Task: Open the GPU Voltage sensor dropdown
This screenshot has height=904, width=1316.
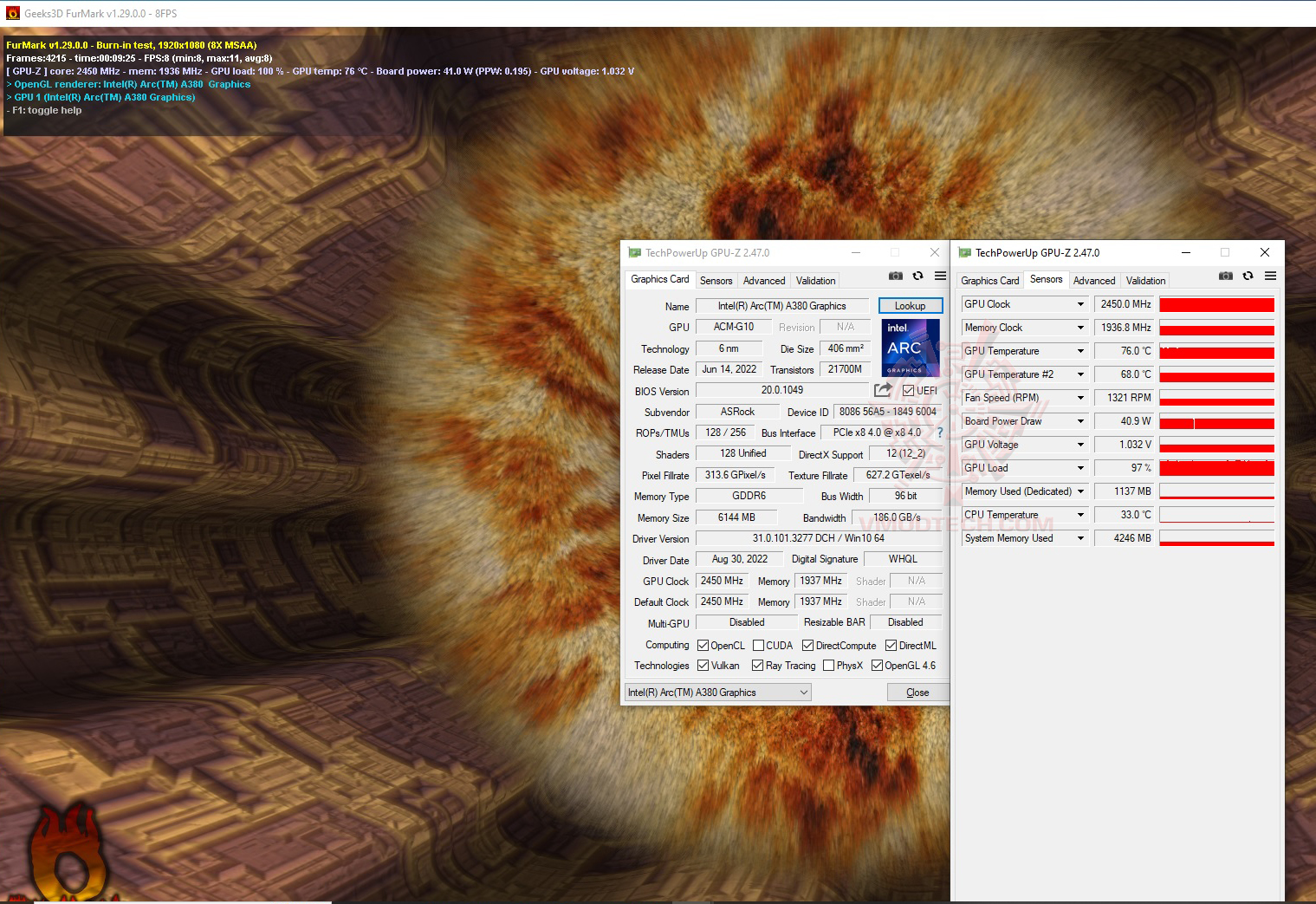Action: pos(1080,445)
